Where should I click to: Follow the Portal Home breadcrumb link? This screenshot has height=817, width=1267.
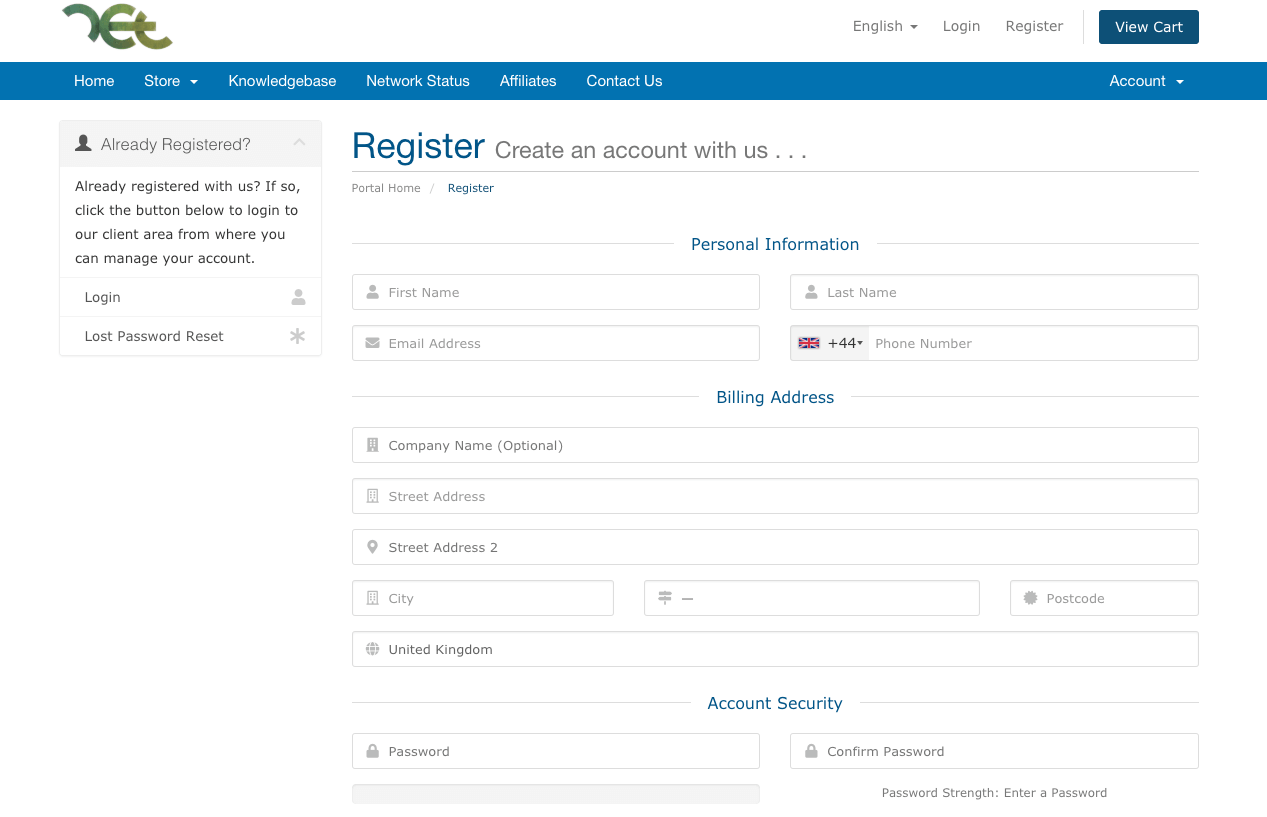click(x=386, y=188)
